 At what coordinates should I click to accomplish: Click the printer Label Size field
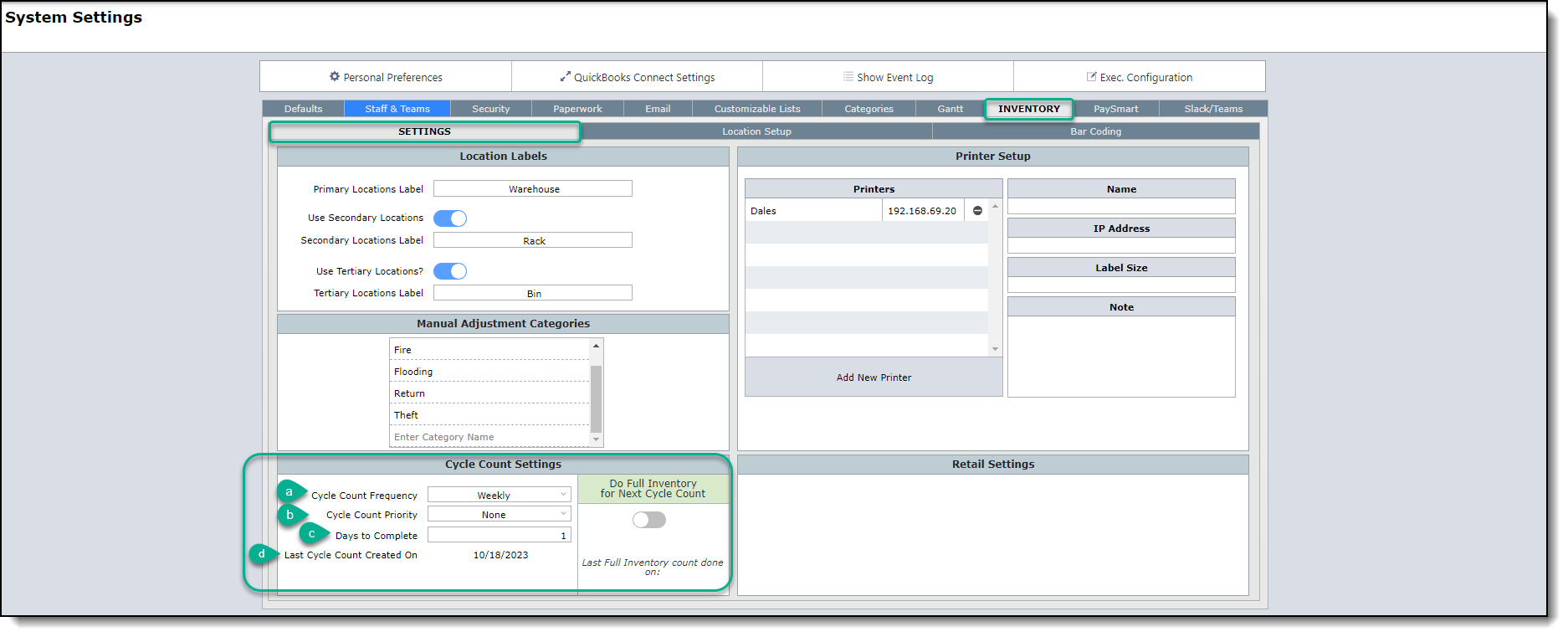[x=1121, y=285]
